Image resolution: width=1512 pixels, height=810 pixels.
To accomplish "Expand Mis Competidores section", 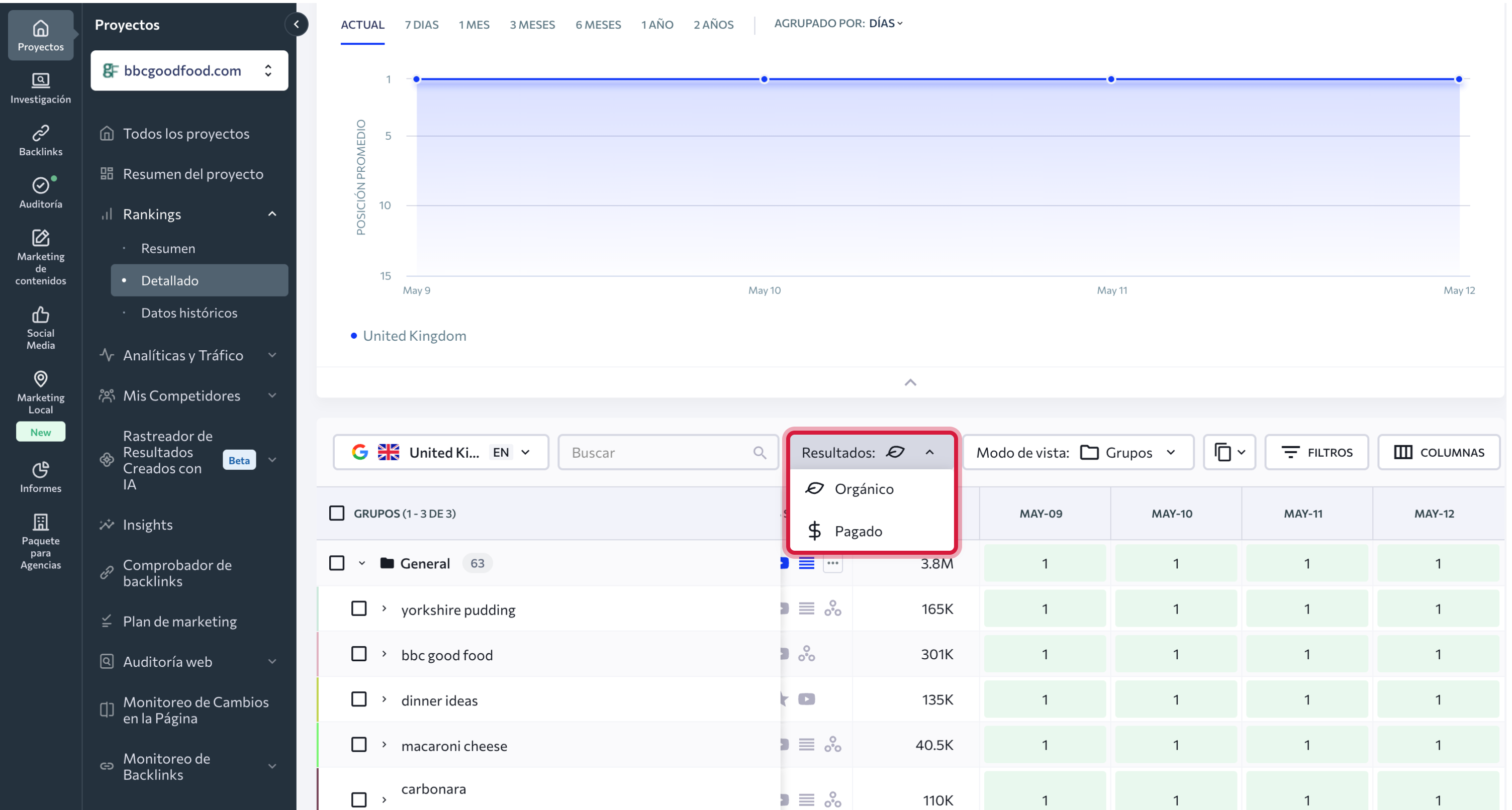I will 272,395.
